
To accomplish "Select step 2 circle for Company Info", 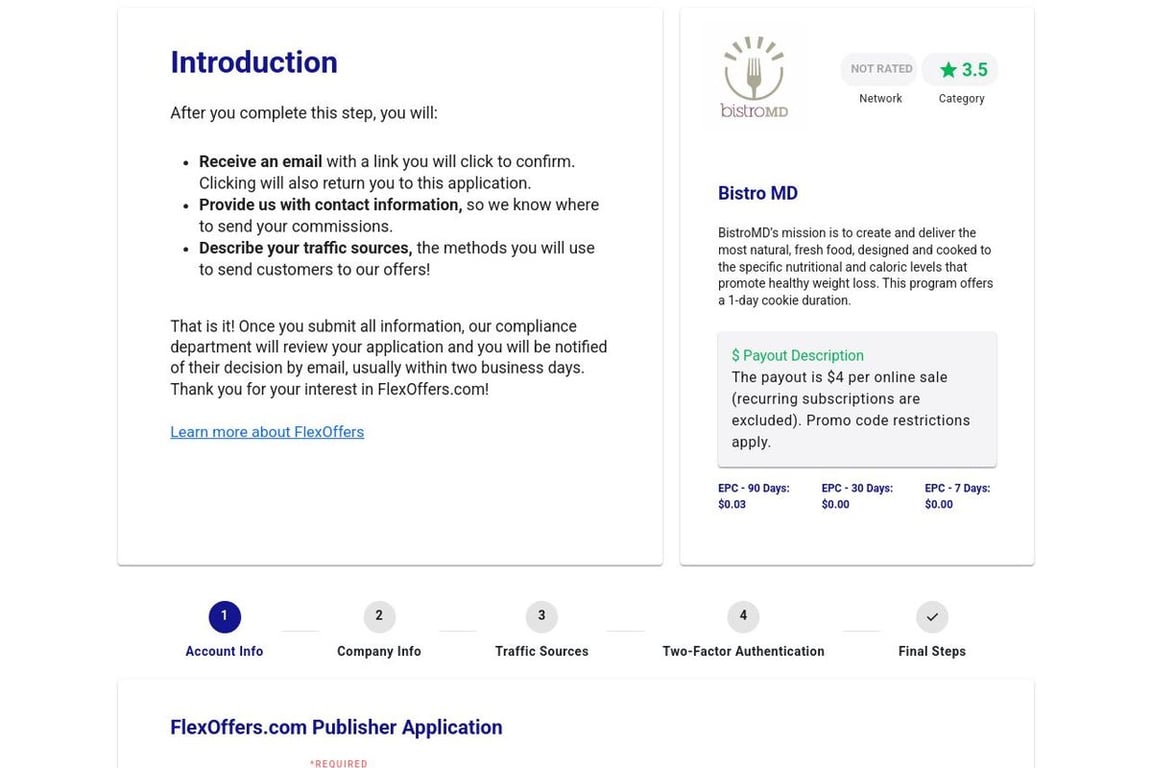I will (379, 616).
